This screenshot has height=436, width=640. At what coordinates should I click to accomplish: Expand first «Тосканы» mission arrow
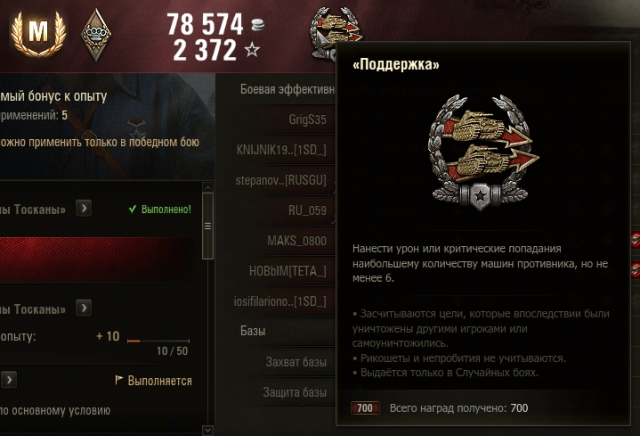pyautogui.click(x=84, y=208)
